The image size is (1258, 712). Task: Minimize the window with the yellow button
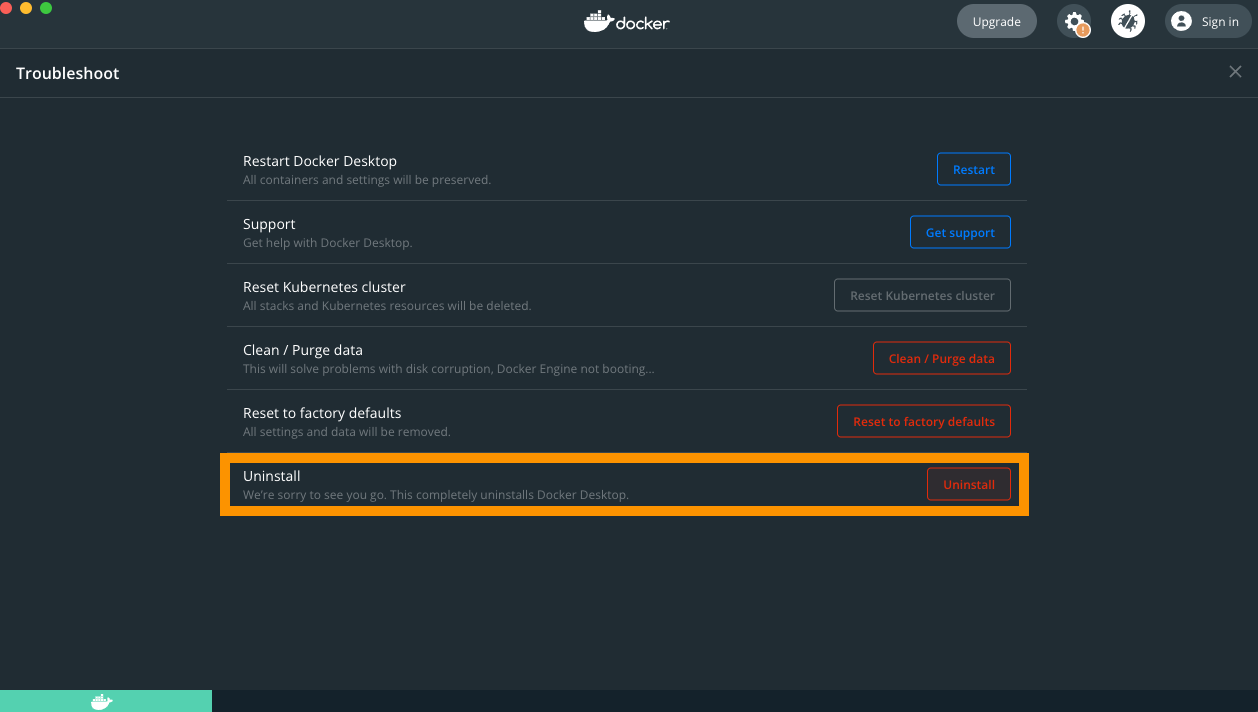26,8
